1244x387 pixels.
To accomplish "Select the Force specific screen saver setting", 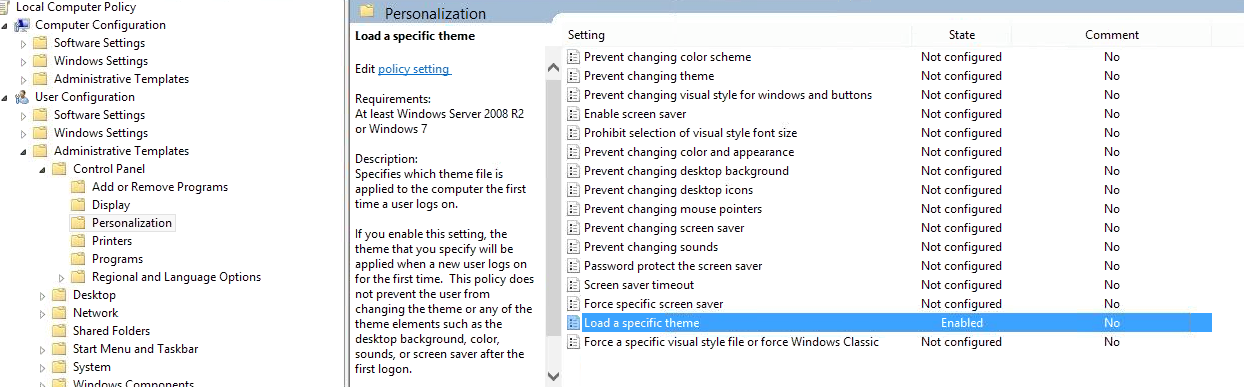I will click(x=653, y=304).
